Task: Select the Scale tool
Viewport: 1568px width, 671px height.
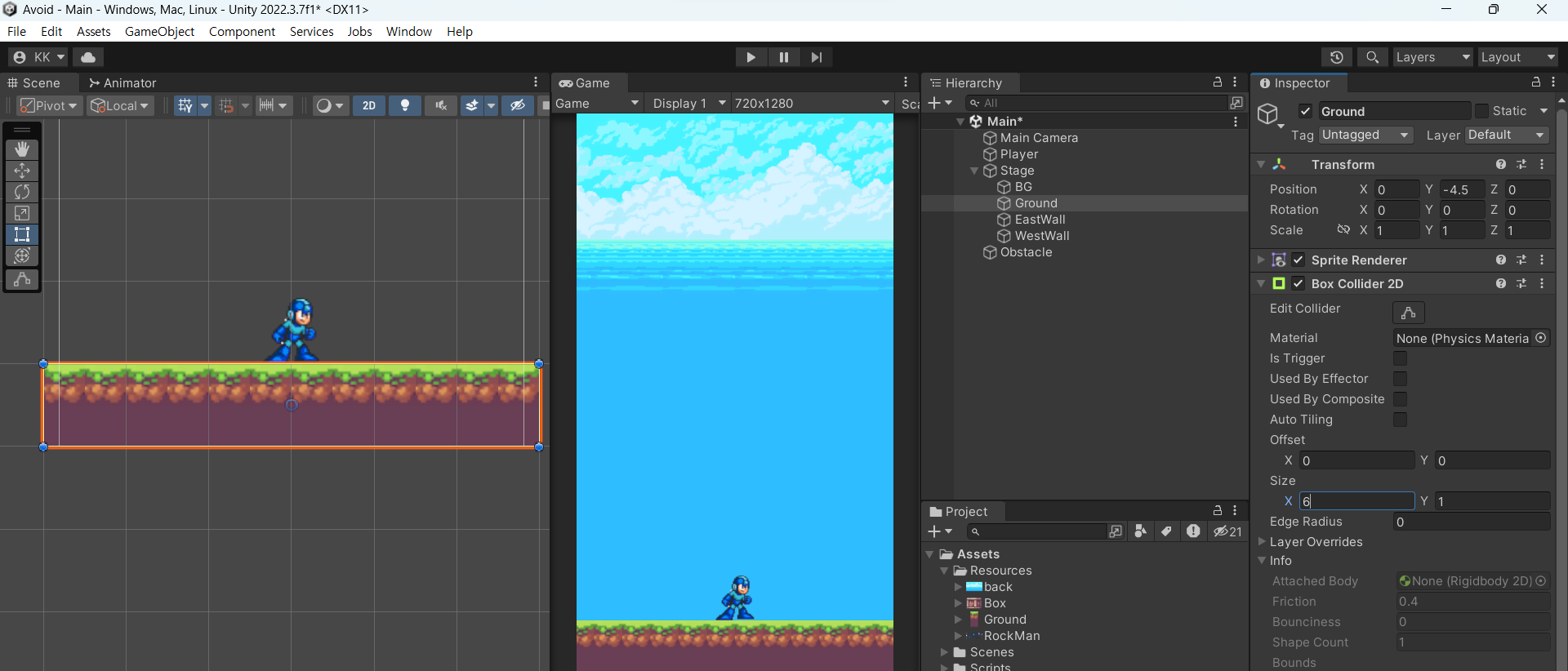Action: pyautogui.click(x=22, y=212)
